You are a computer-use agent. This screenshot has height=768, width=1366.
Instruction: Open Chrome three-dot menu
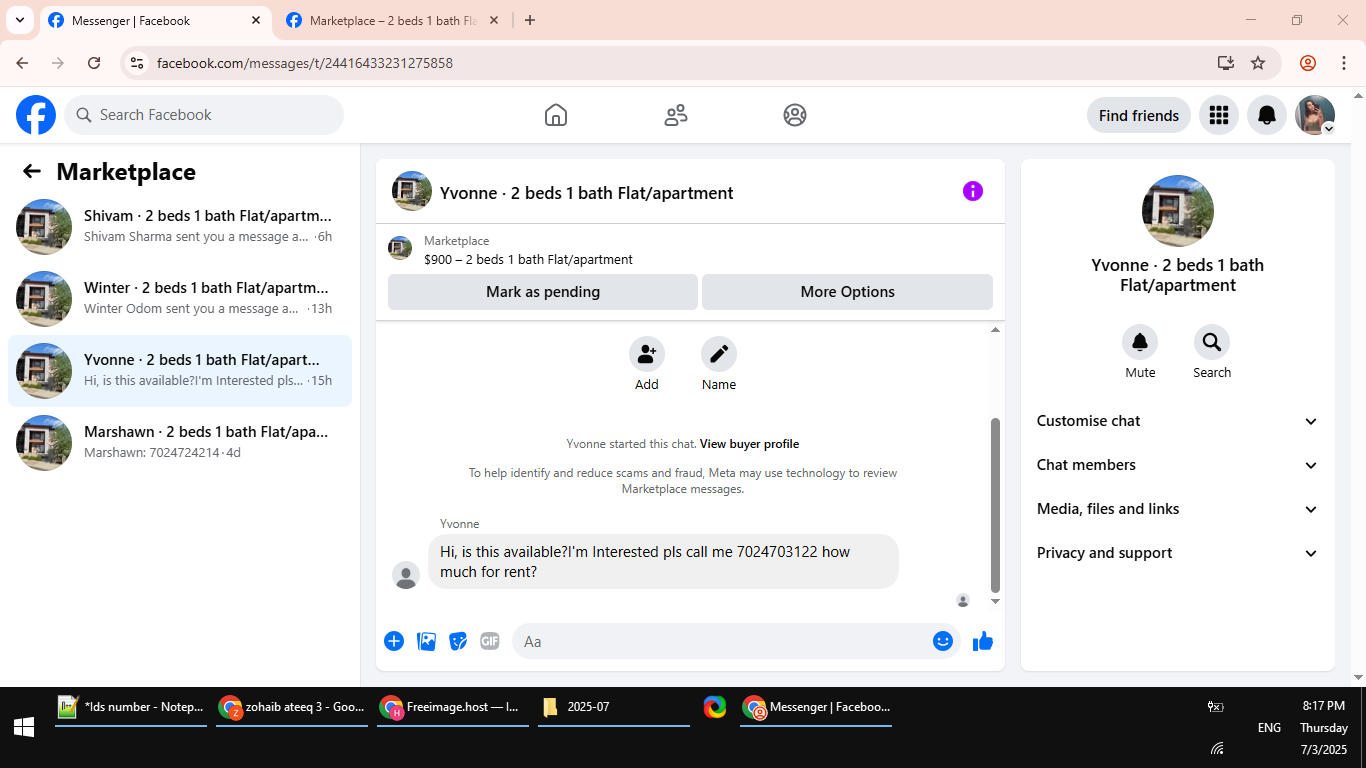tap(1344, 63)
